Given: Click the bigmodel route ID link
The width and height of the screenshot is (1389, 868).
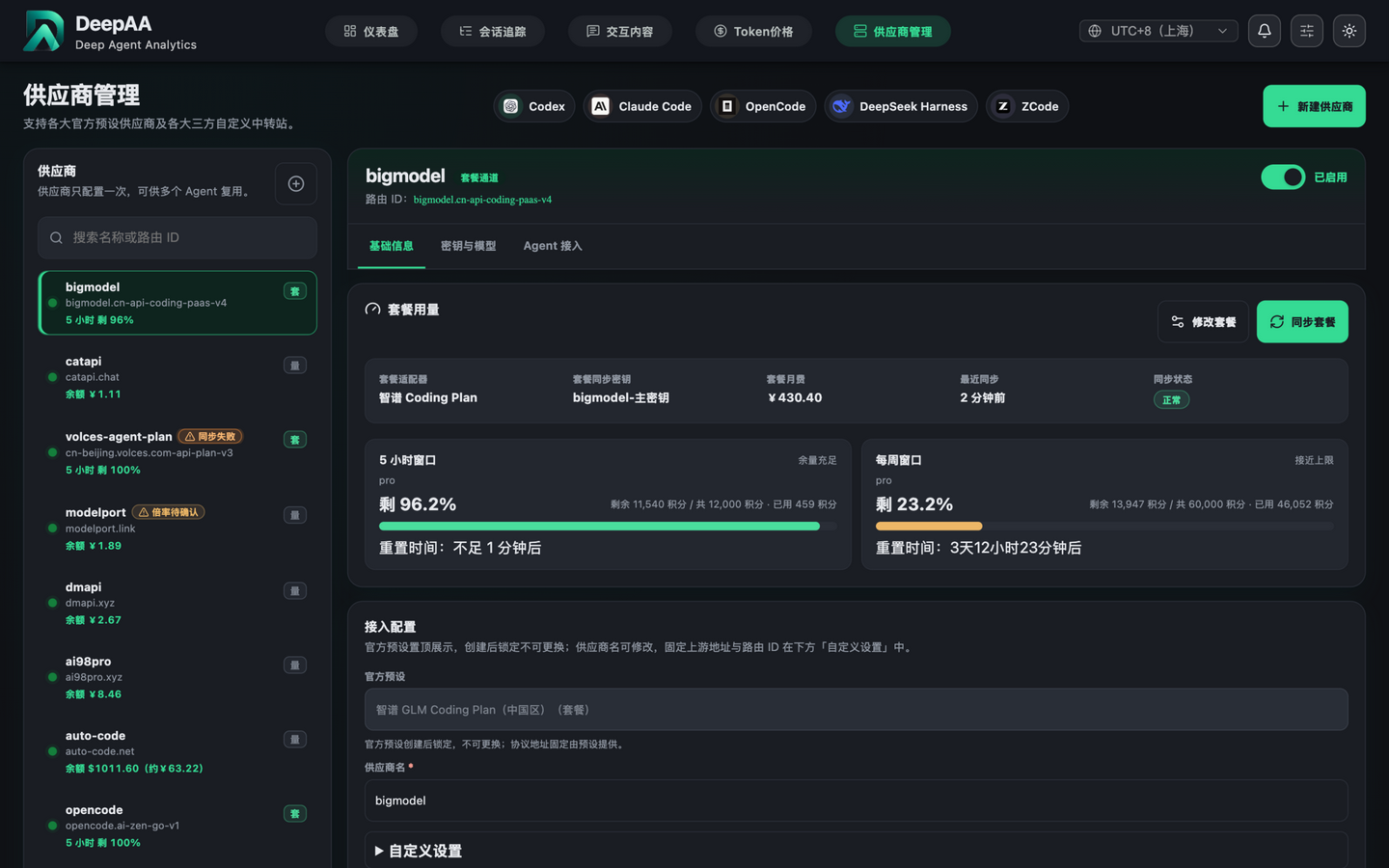Looking at the screenshot, I should point(482,200).
